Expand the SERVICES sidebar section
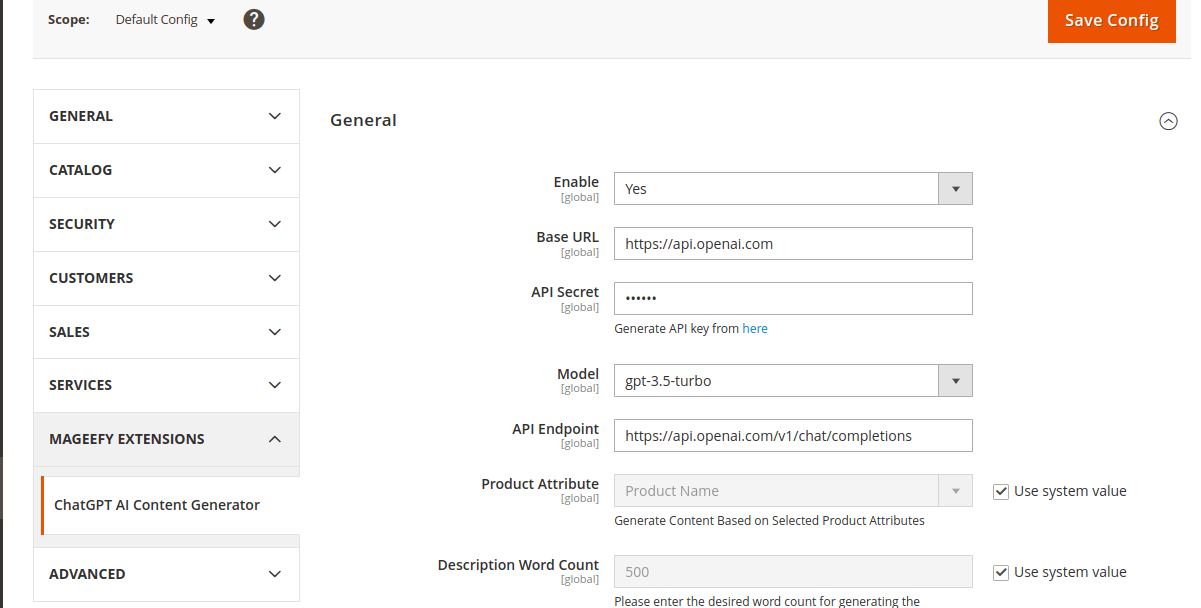The image size is (1201, 608). [166, 385]
